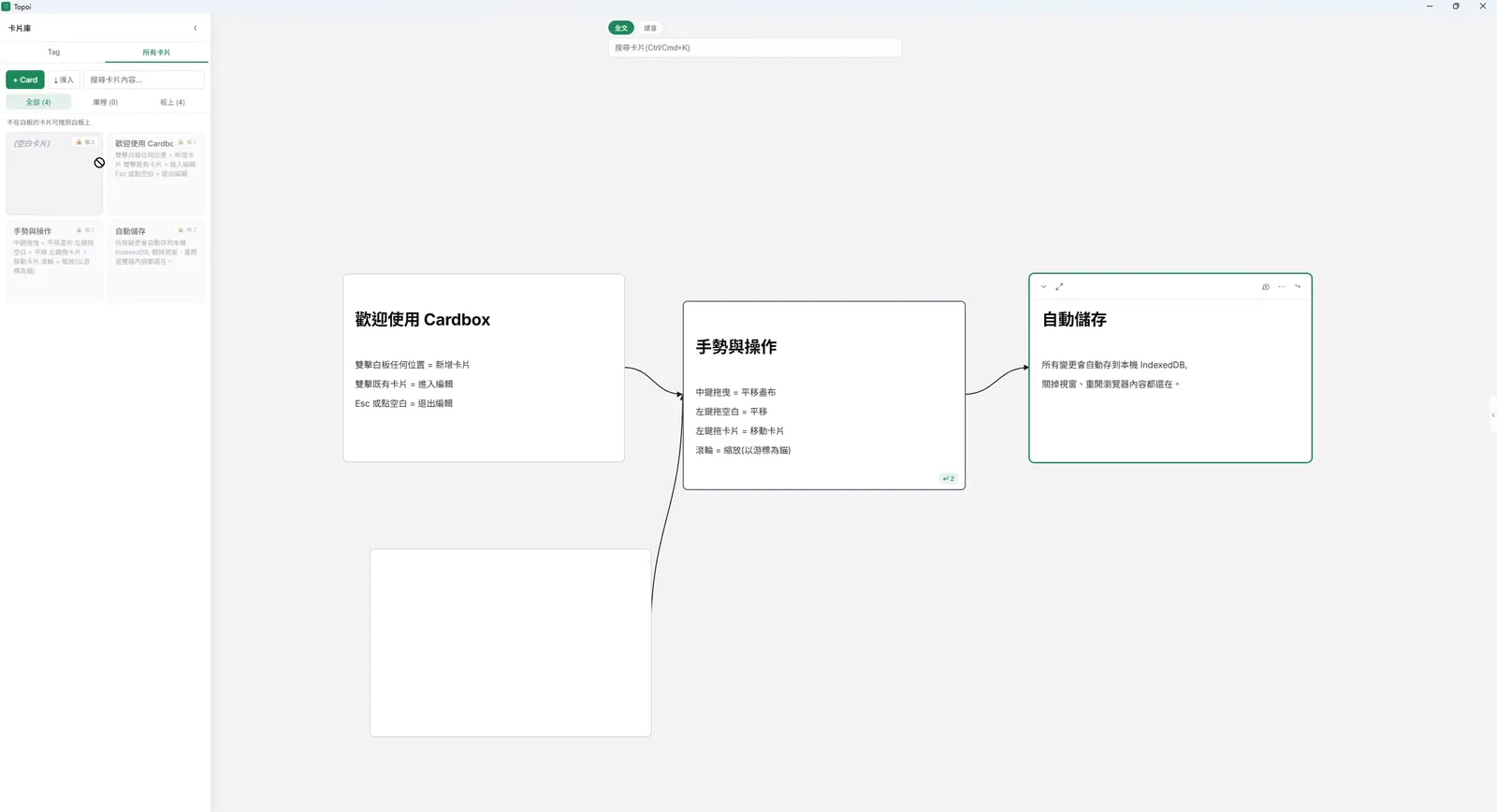This screenshot has width=1497, height=812.
Task: Focus the 搜尋卡片內容 search field
Action: tap(144, 80)
